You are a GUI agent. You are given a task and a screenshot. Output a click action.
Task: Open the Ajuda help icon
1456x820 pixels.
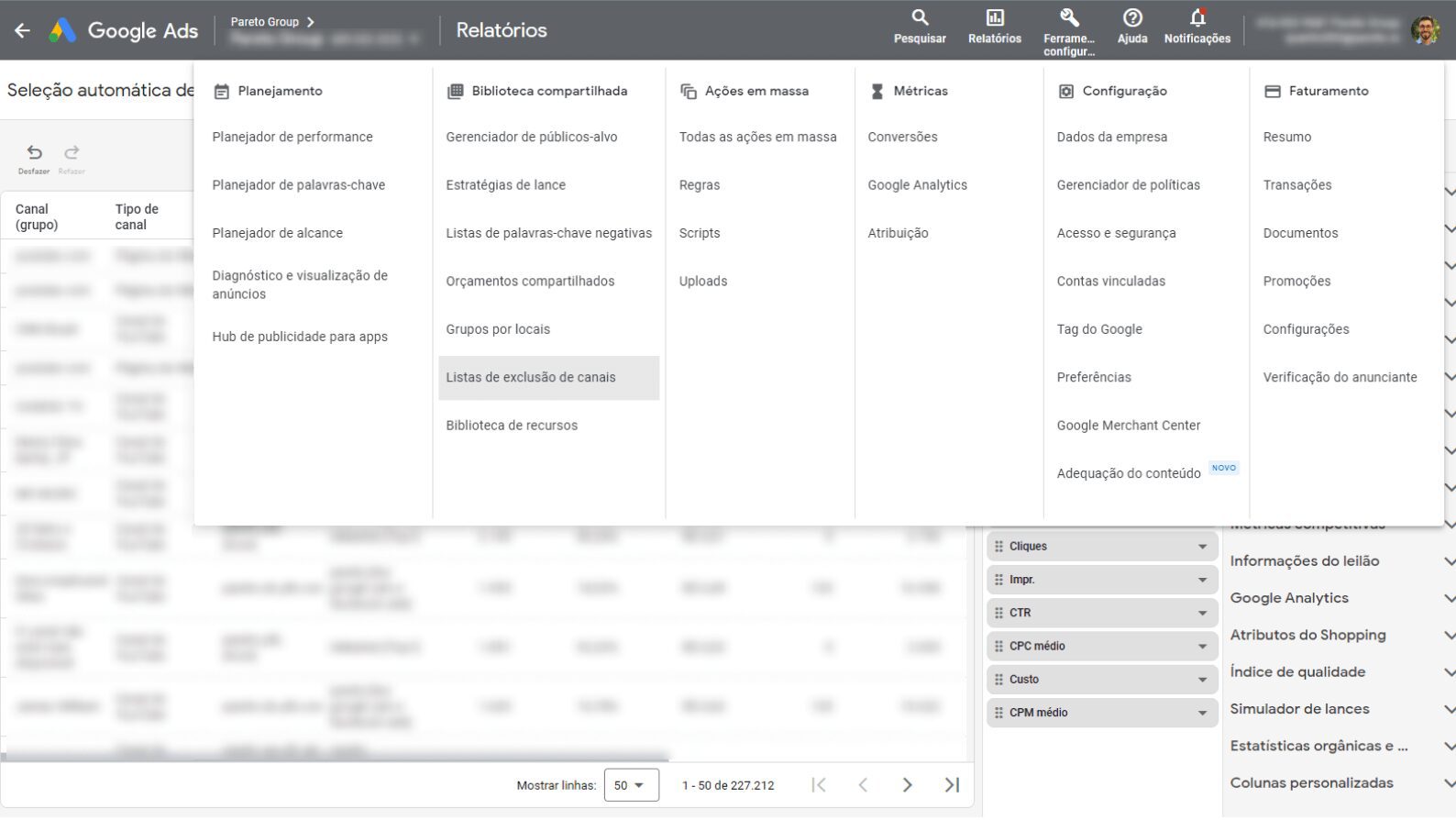(1132, 18)
